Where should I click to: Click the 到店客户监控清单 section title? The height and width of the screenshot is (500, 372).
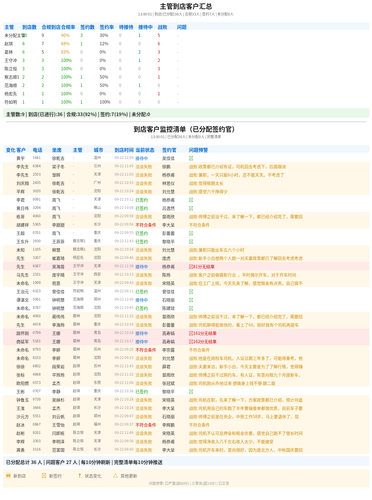click(184, 129)
